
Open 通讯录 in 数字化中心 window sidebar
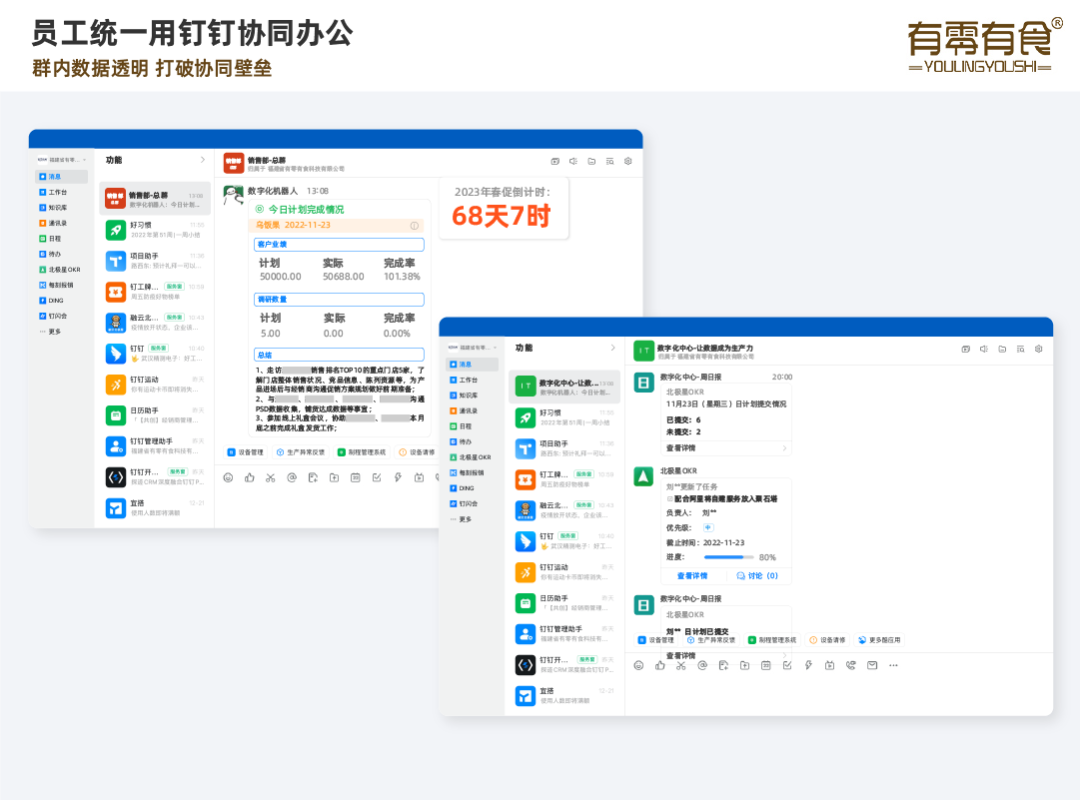pyautogui.click(x=464, y=411)
